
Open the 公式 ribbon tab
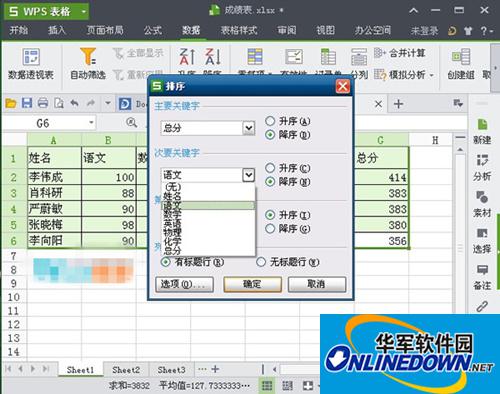[x=153, y=31]
